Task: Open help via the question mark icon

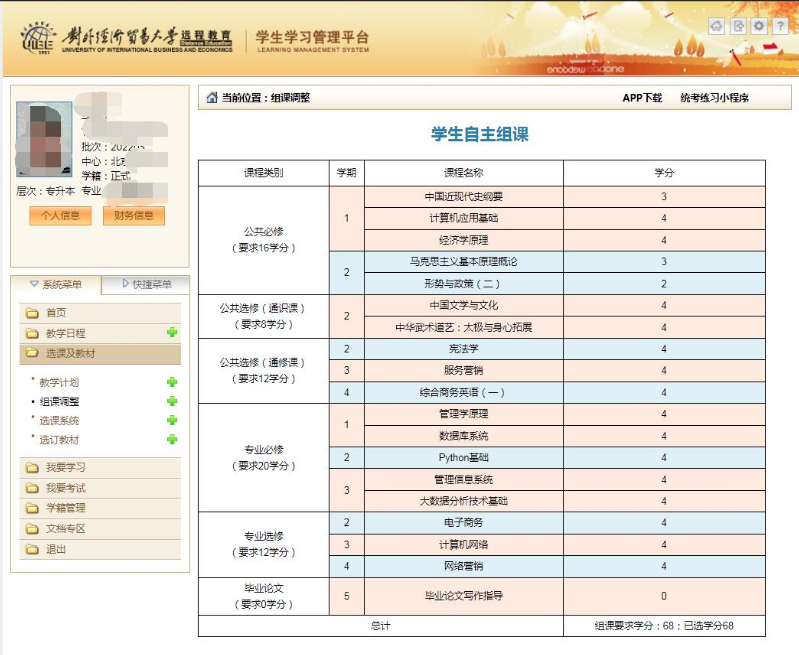Action: 780,25
